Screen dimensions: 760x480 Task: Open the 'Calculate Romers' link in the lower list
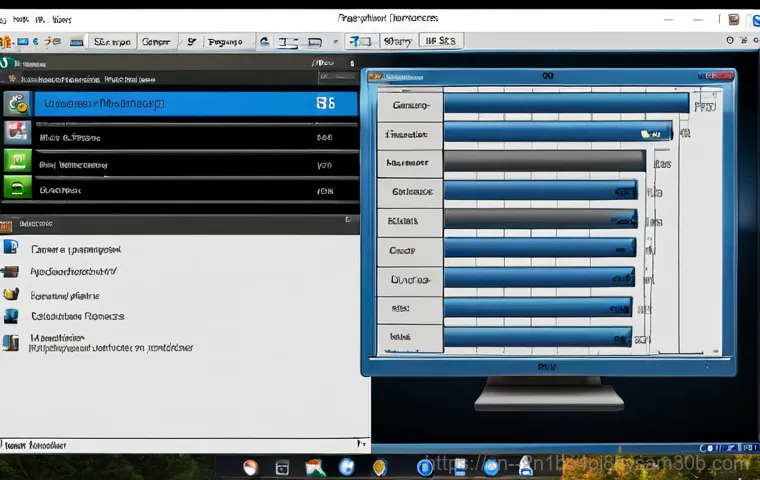click(78, 316)
